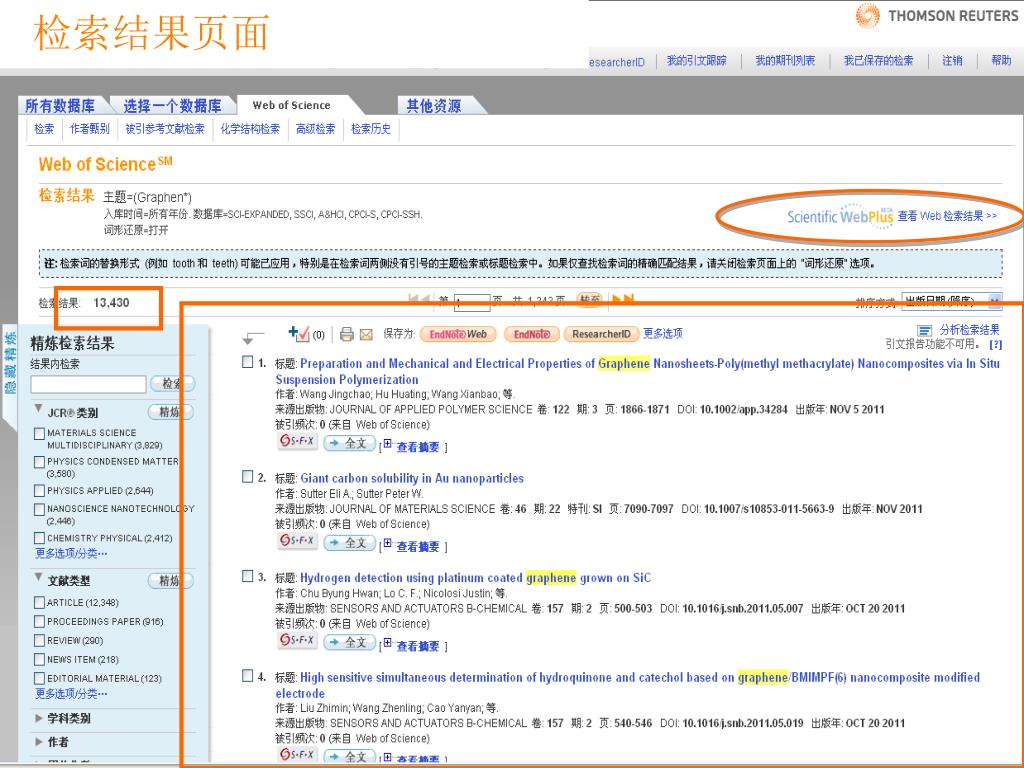Save to EndNote button
The height and width of the screenshot is (768, 1024).
point(532,334)
